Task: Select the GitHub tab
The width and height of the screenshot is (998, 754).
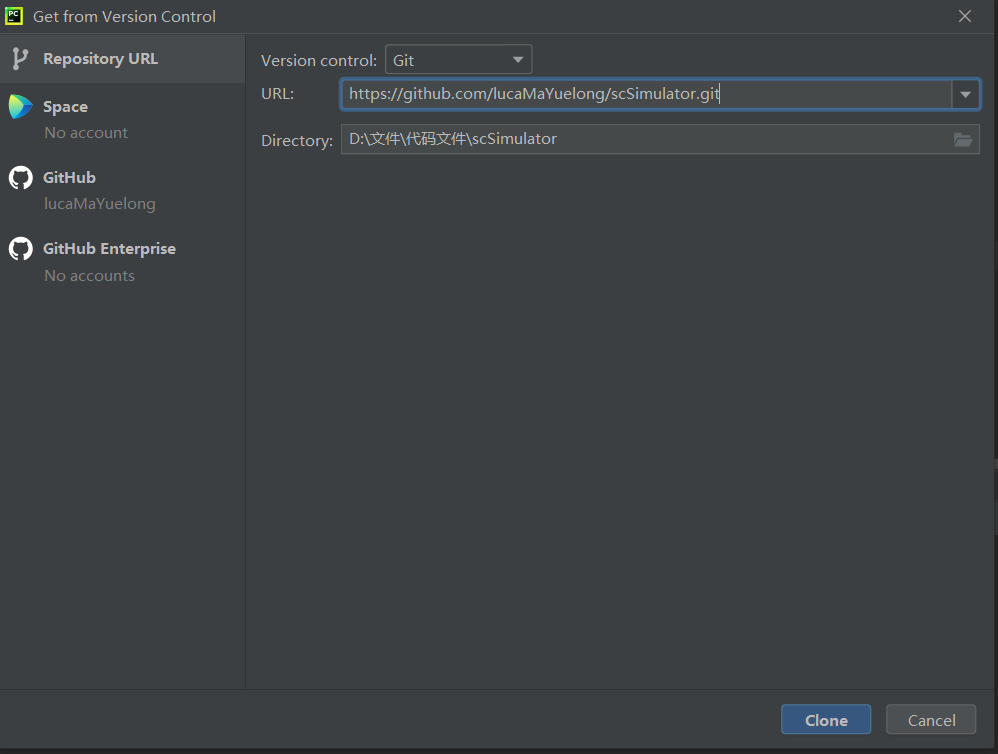Action: [122, 190]
